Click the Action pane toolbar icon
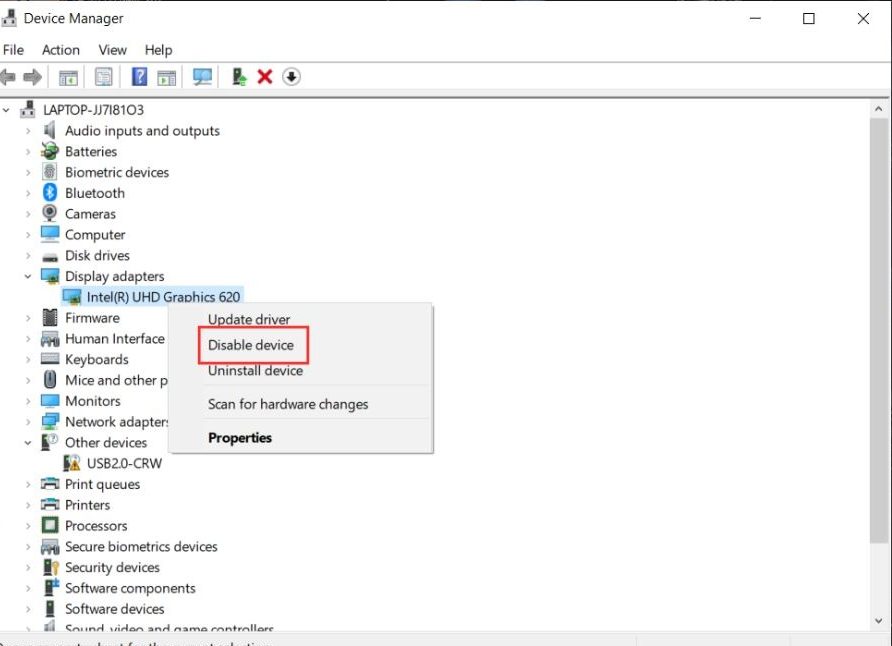892x646 pixels. point(167,77)
